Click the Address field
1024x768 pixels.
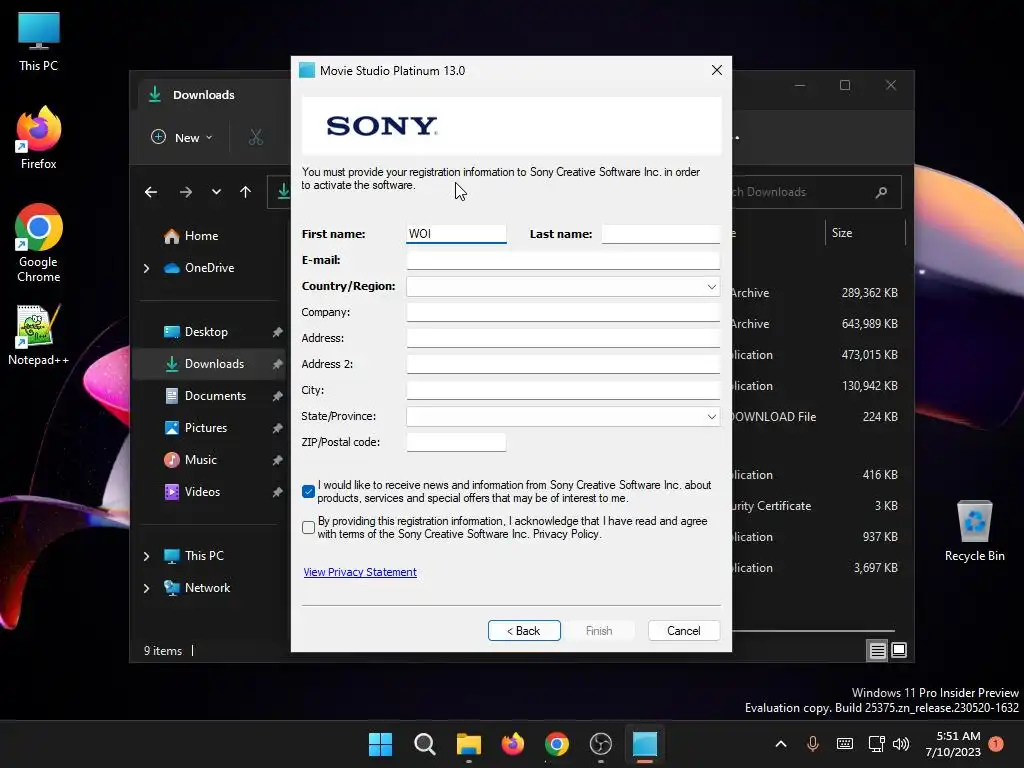pyautogui.click(x=563, y=338)
